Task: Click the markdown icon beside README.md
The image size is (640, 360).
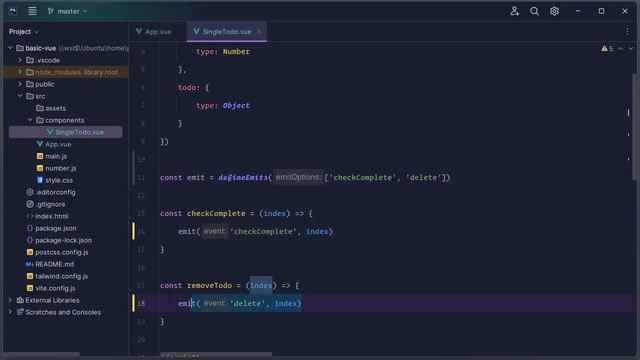Action: coord(29,264)
